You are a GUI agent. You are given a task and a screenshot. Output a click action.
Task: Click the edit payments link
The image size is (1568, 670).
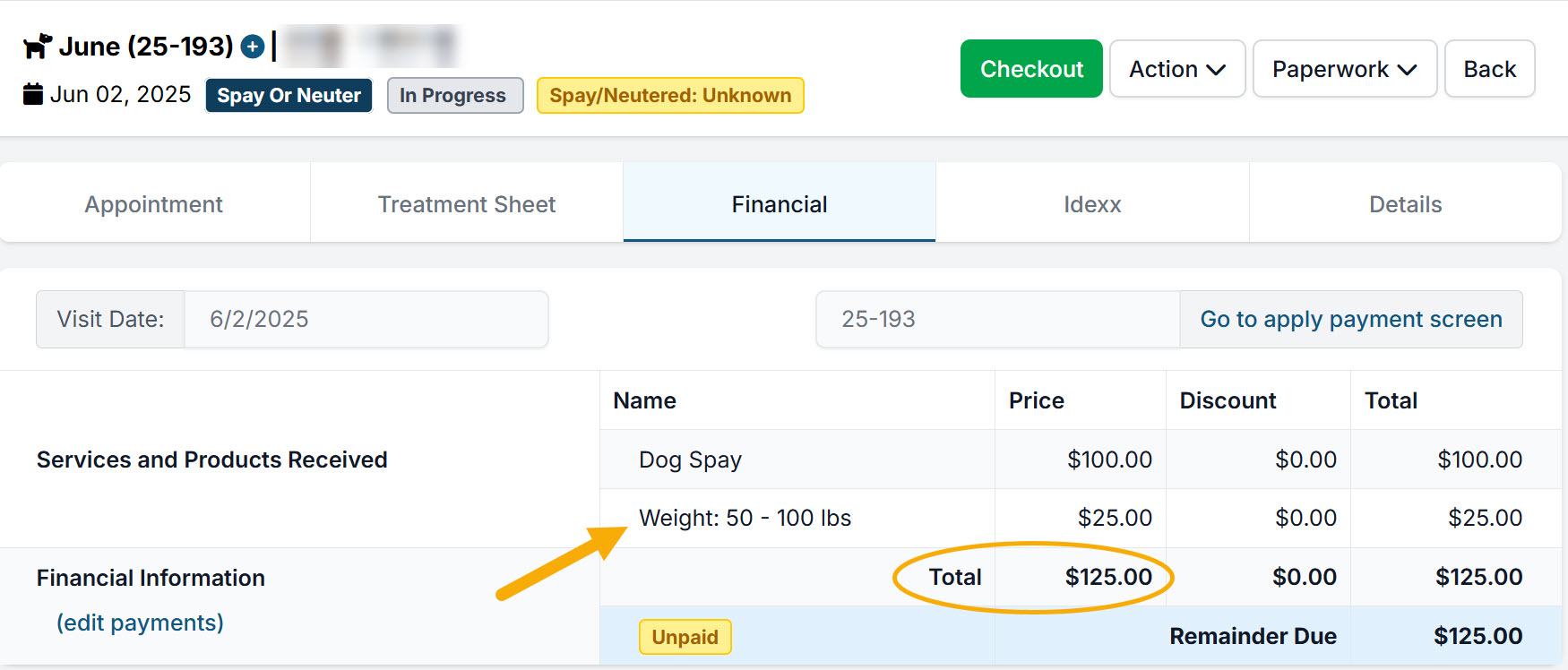pyautogui.click(x=140, y=623)
